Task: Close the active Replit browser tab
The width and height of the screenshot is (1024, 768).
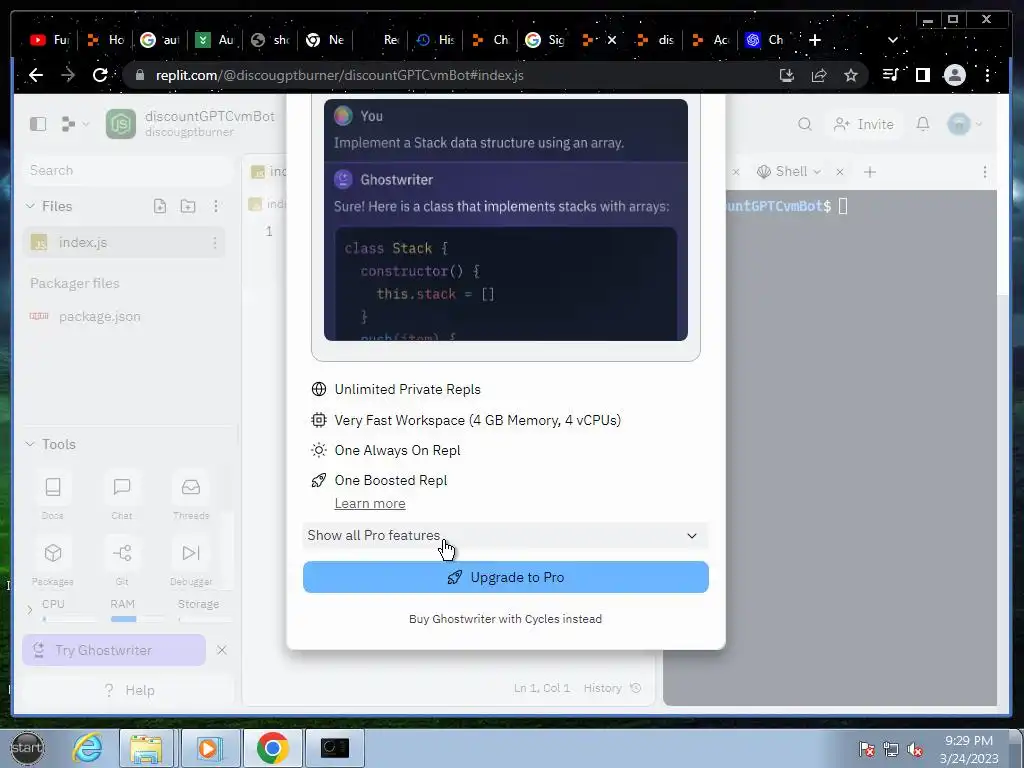Action: tap(612, 40)
